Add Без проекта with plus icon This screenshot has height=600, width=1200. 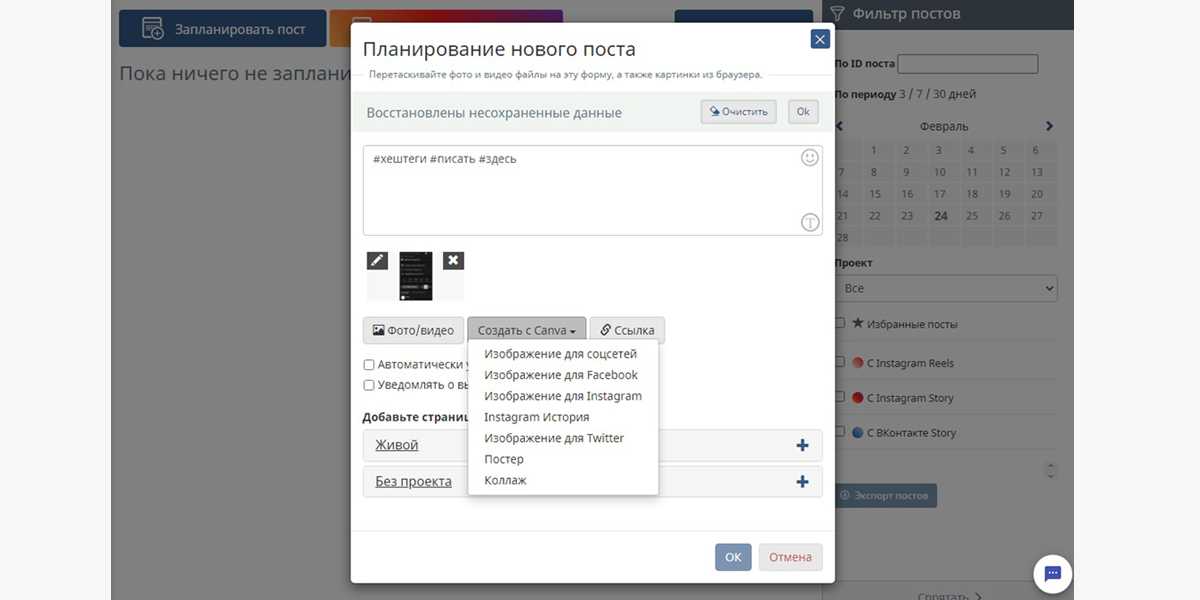[x=802, y=481]
